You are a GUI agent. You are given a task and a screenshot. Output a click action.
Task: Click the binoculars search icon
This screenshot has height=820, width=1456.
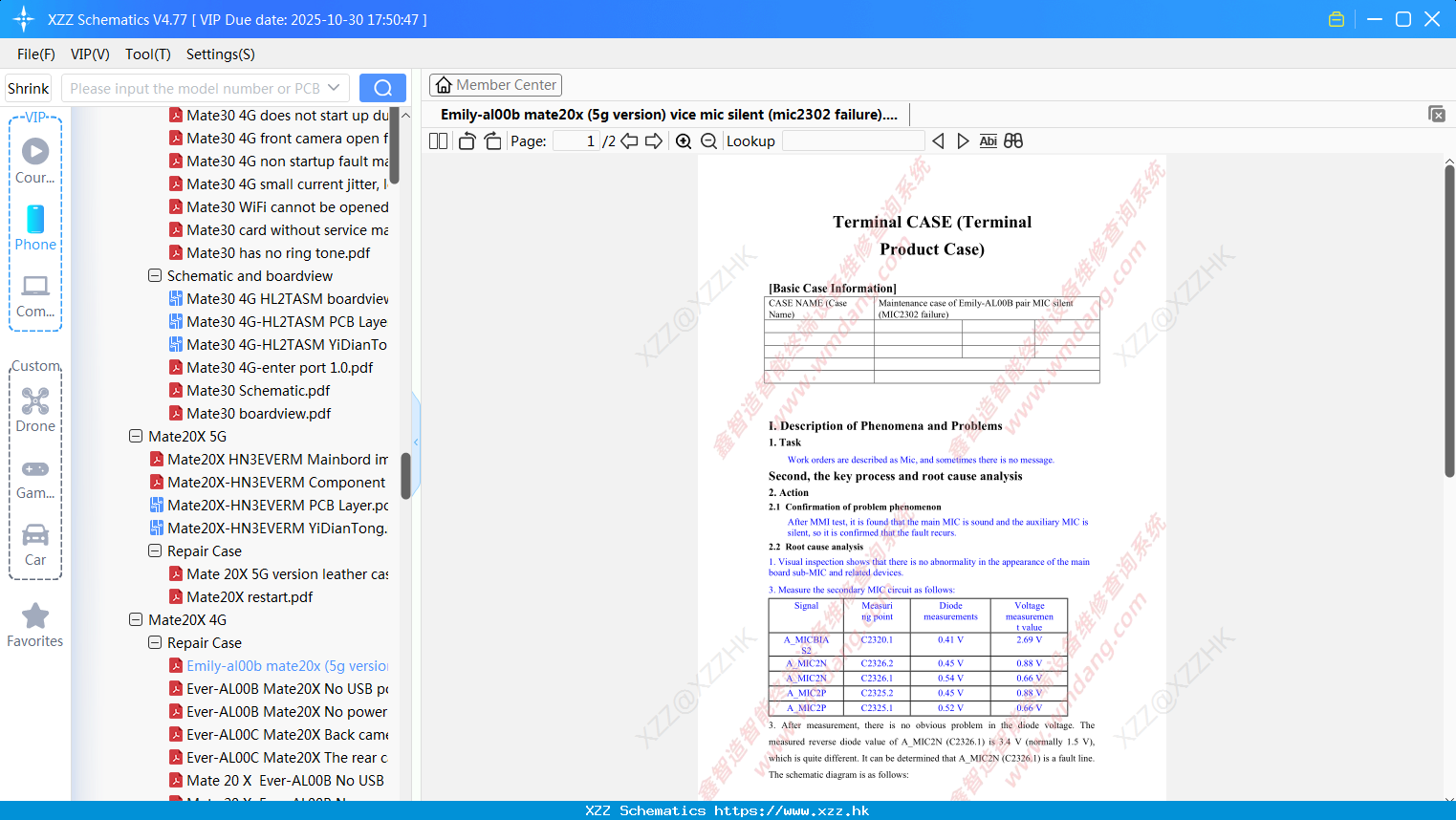pos(1013,140)
